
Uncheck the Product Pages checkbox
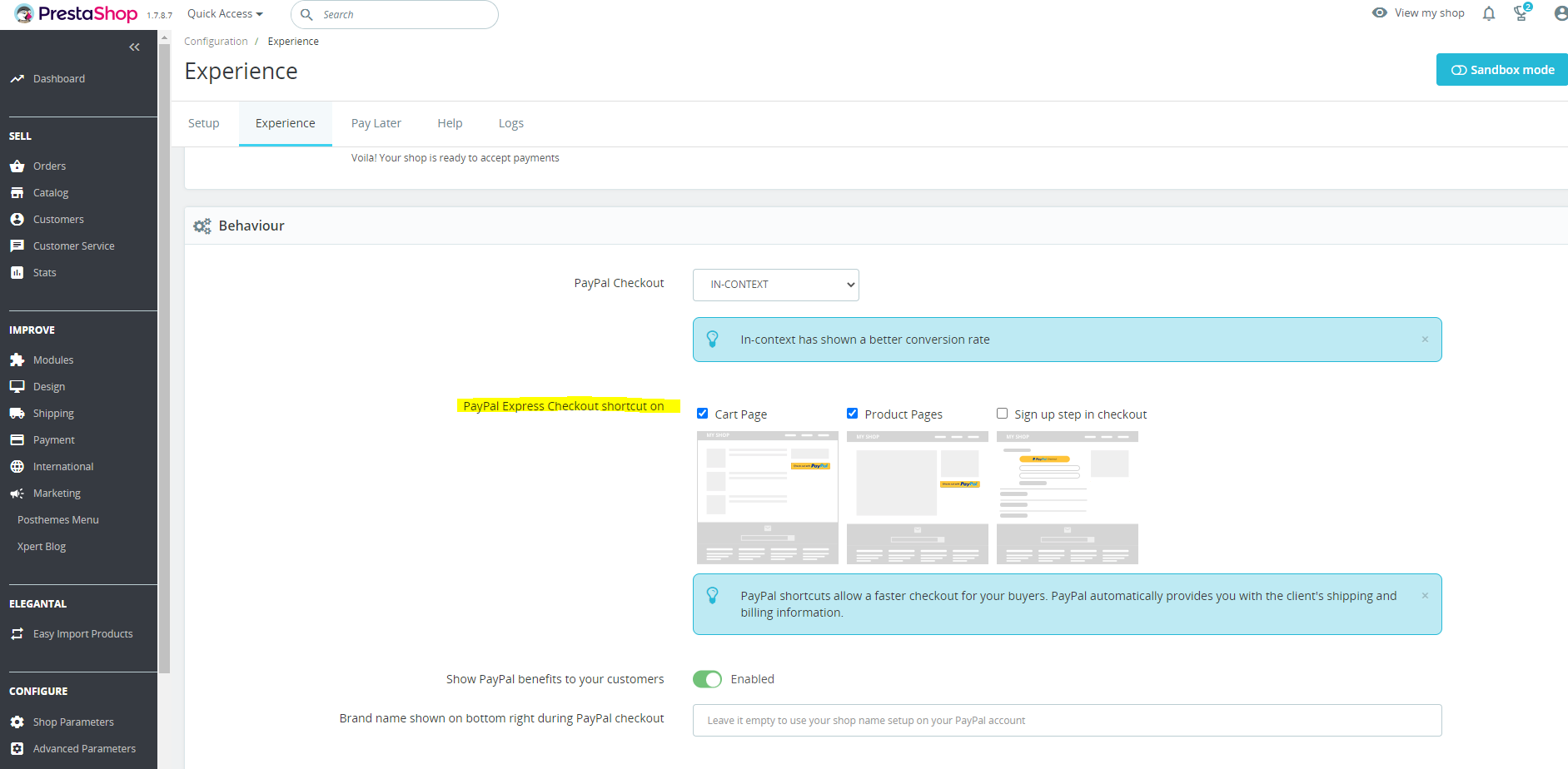click(x=853, y=414)
